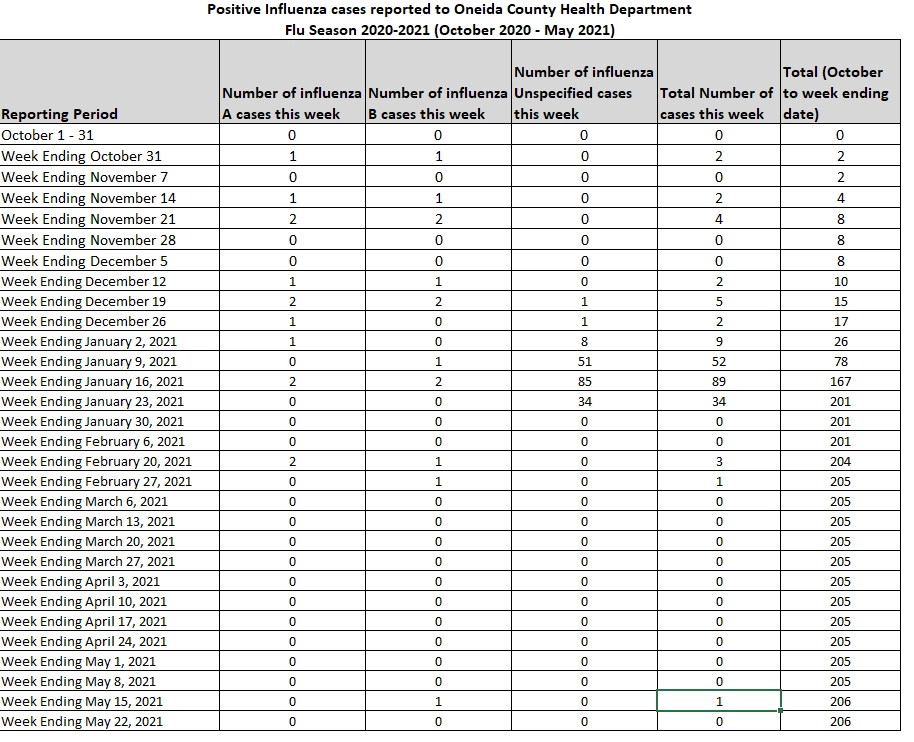
Task: Click the cumulative total 26 for January 2
Action: (x=841, y=341)
